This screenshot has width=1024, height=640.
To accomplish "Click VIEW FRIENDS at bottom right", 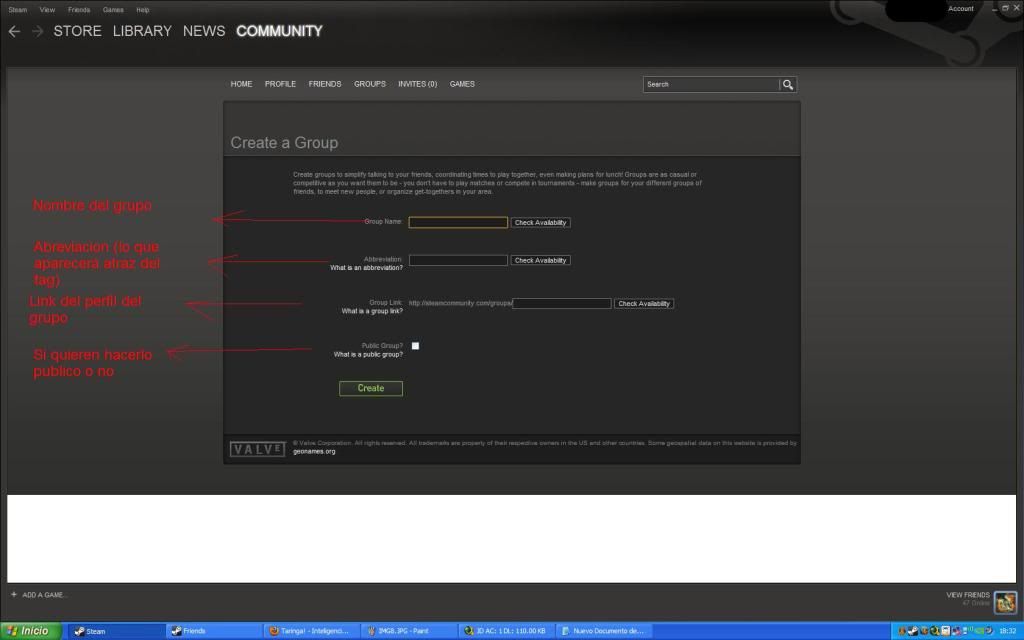I will coord(968,595).
